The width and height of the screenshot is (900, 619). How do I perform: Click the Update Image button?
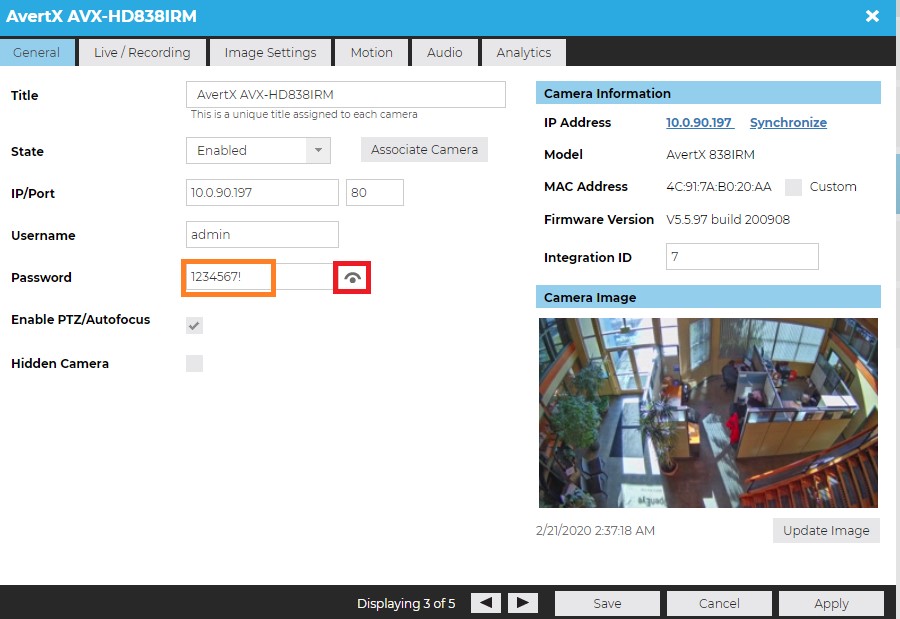click(x=826, y=531)
